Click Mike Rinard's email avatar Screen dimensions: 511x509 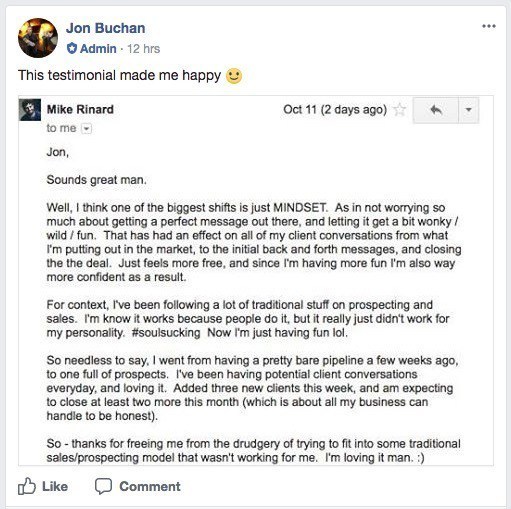[x=30, y=110]
